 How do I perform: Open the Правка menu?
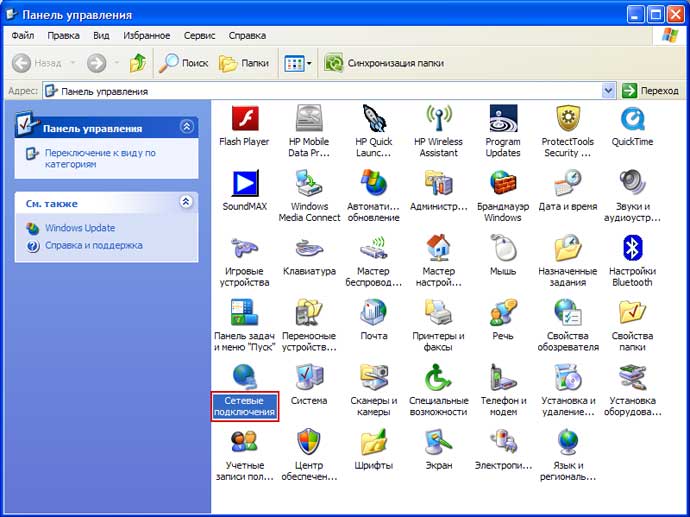tap(63, 36)
